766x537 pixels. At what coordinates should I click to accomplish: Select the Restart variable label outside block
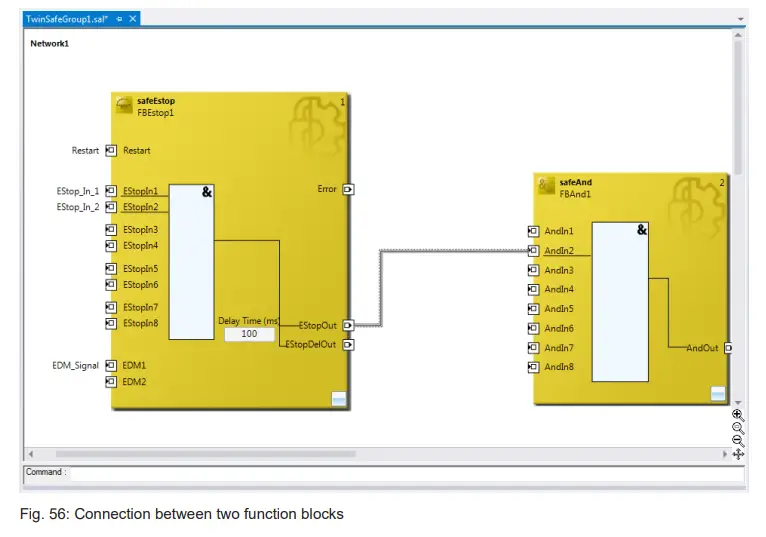[85, 150]
